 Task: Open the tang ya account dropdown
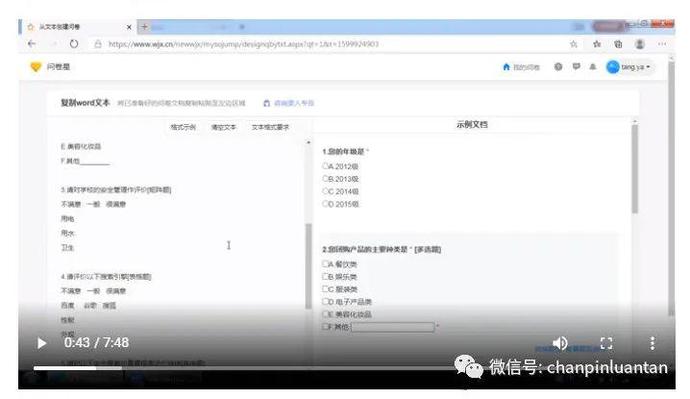click(630, 67)
